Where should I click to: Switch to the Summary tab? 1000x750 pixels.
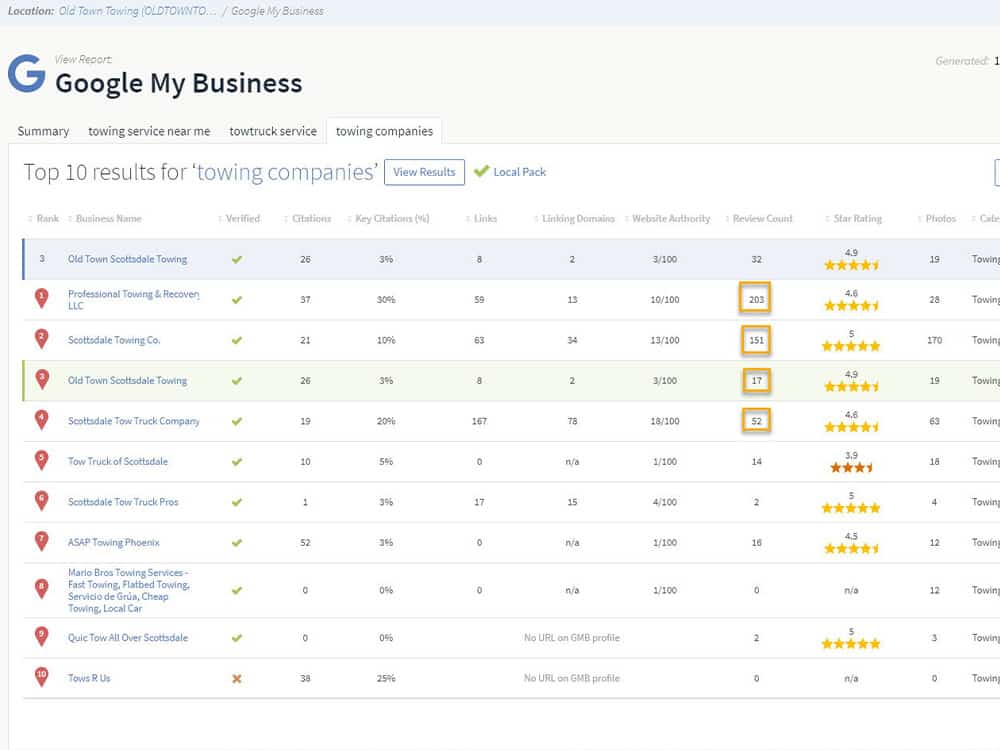[x=43, y=131]
